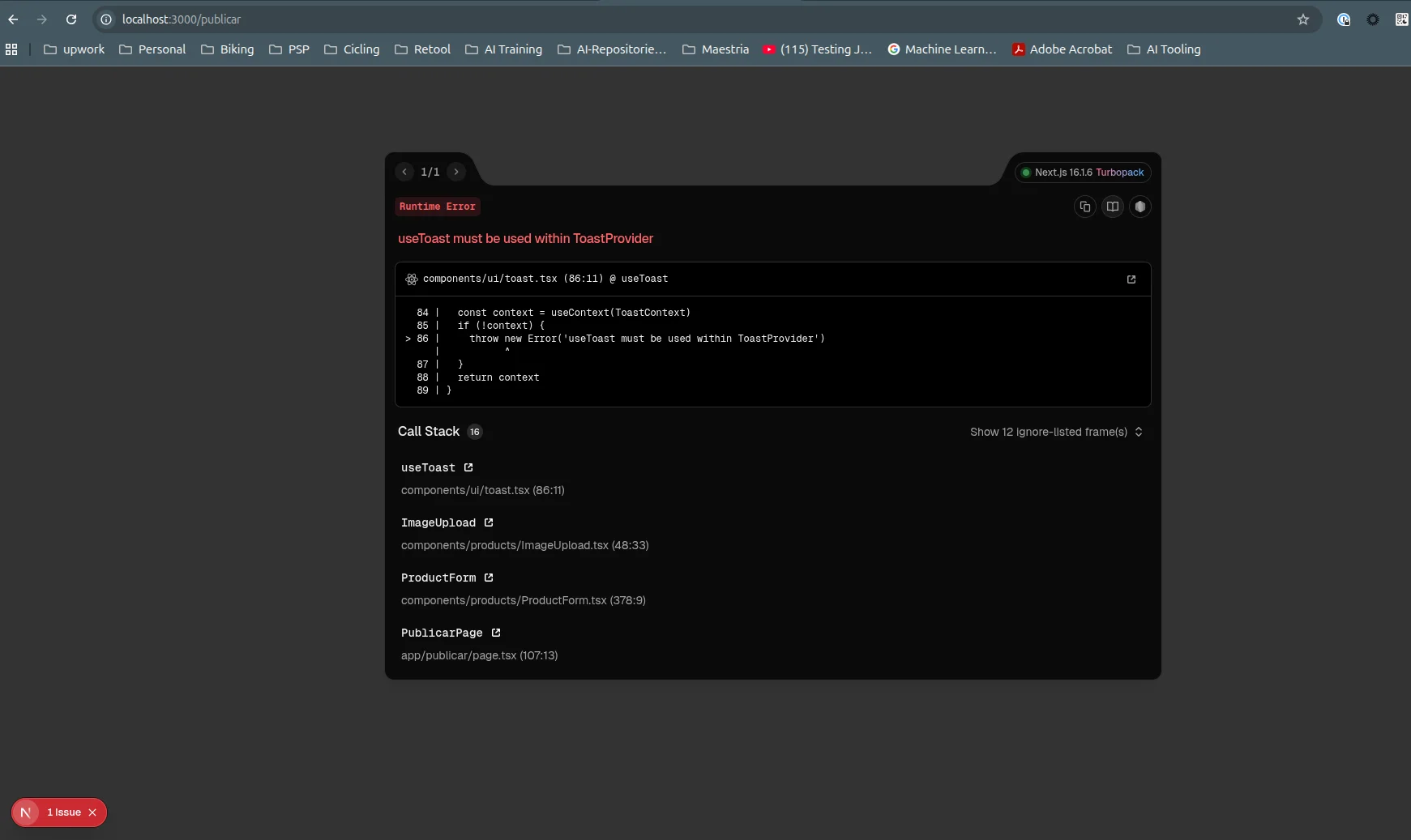The height and width of the screenshot is (840, 1411).
Task: Open the AI Training bookmark folder
Action: (504, 49)
